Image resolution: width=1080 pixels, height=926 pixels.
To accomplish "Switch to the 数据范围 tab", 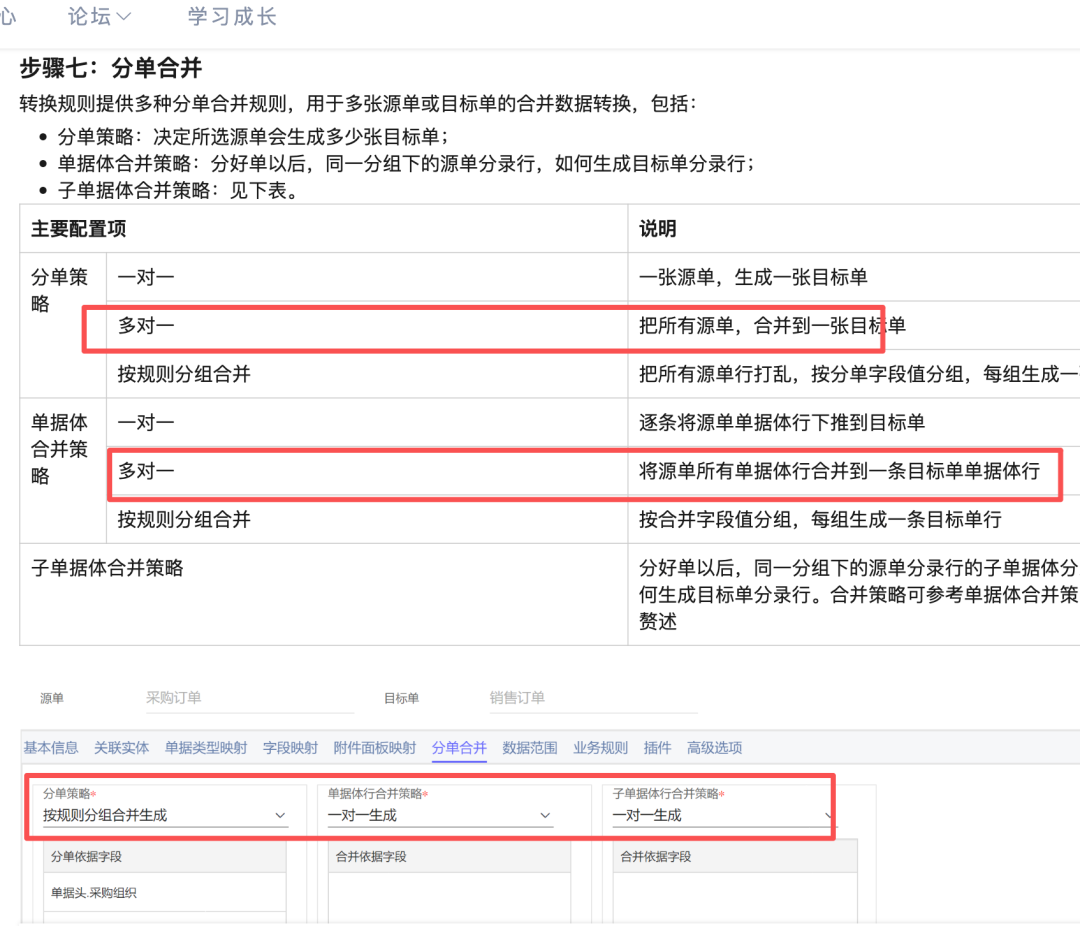I will [530, 748].
